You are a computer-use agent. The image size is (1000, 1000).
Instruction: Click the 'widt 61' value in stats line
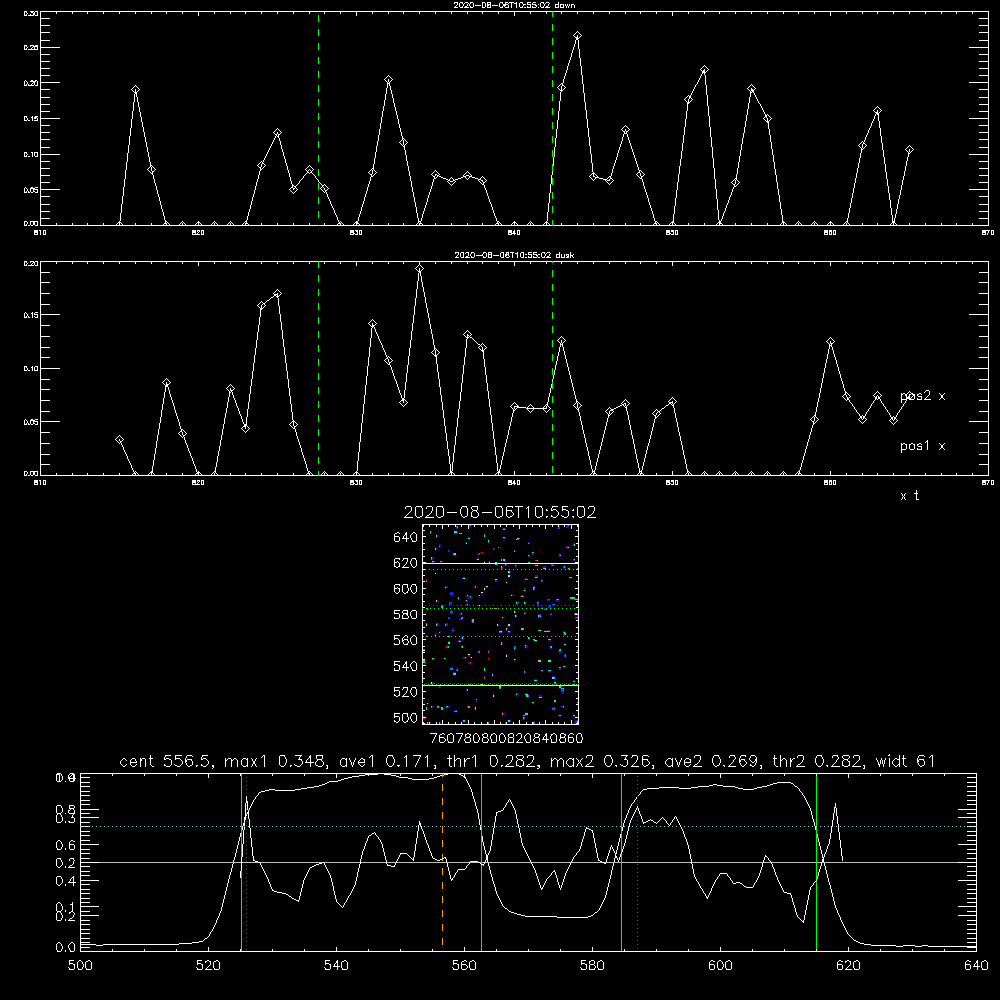pyautogui.click(x=905, y=761)
